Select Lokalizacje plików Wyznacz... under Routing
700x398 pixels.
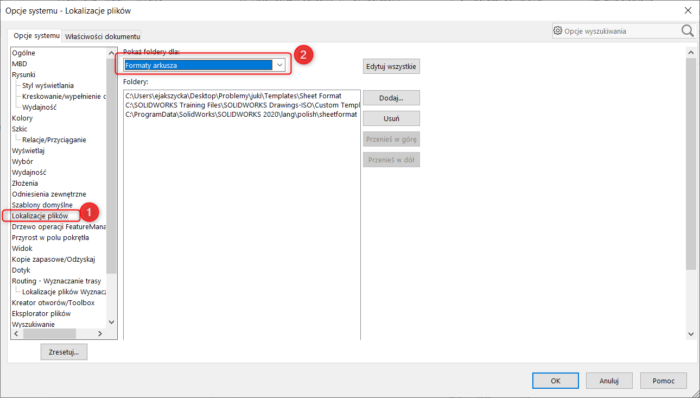64,292
